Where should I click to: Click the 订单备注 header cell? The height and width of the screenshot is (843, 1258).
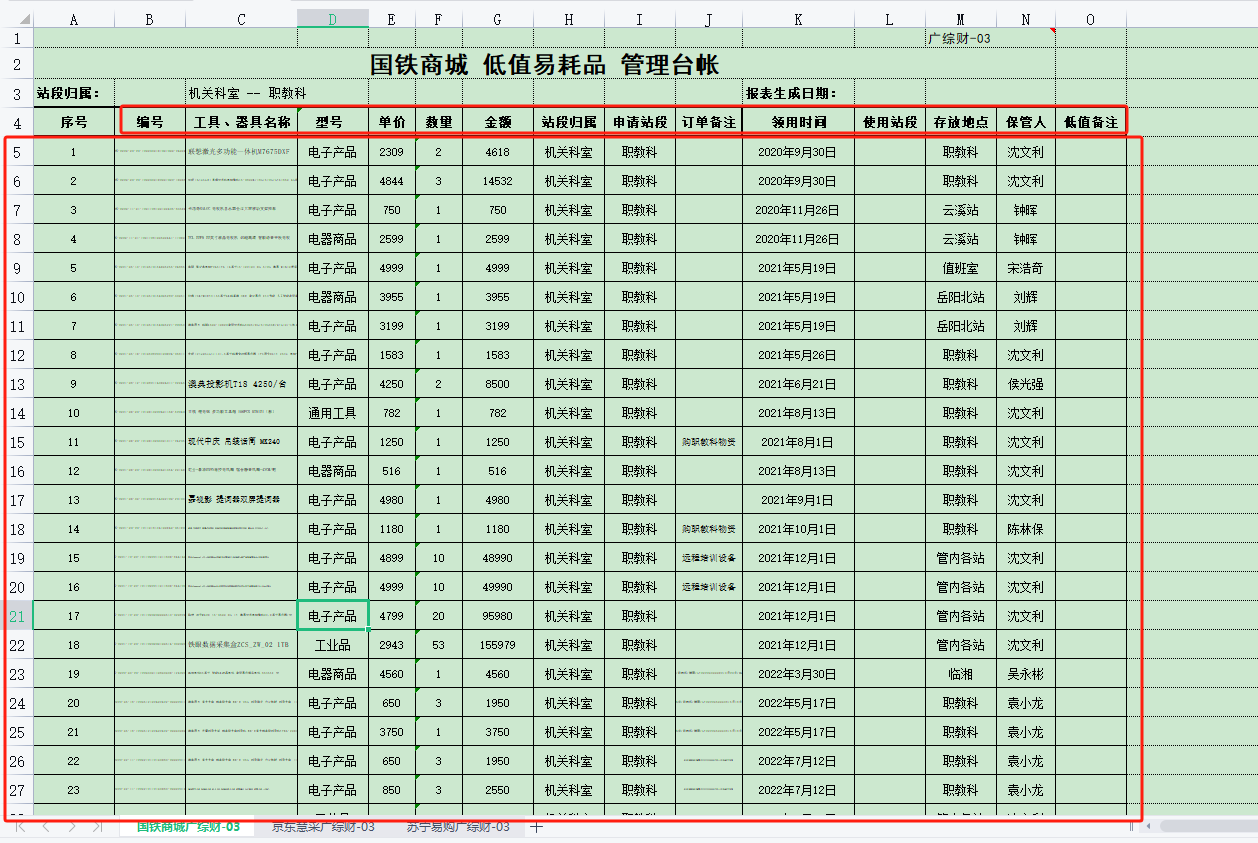point(709,122)
